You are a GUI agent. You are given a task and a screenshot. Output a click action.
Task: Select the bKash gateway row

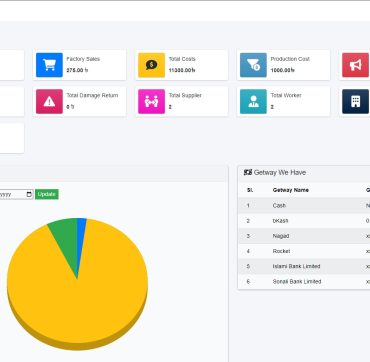(304, 221)
